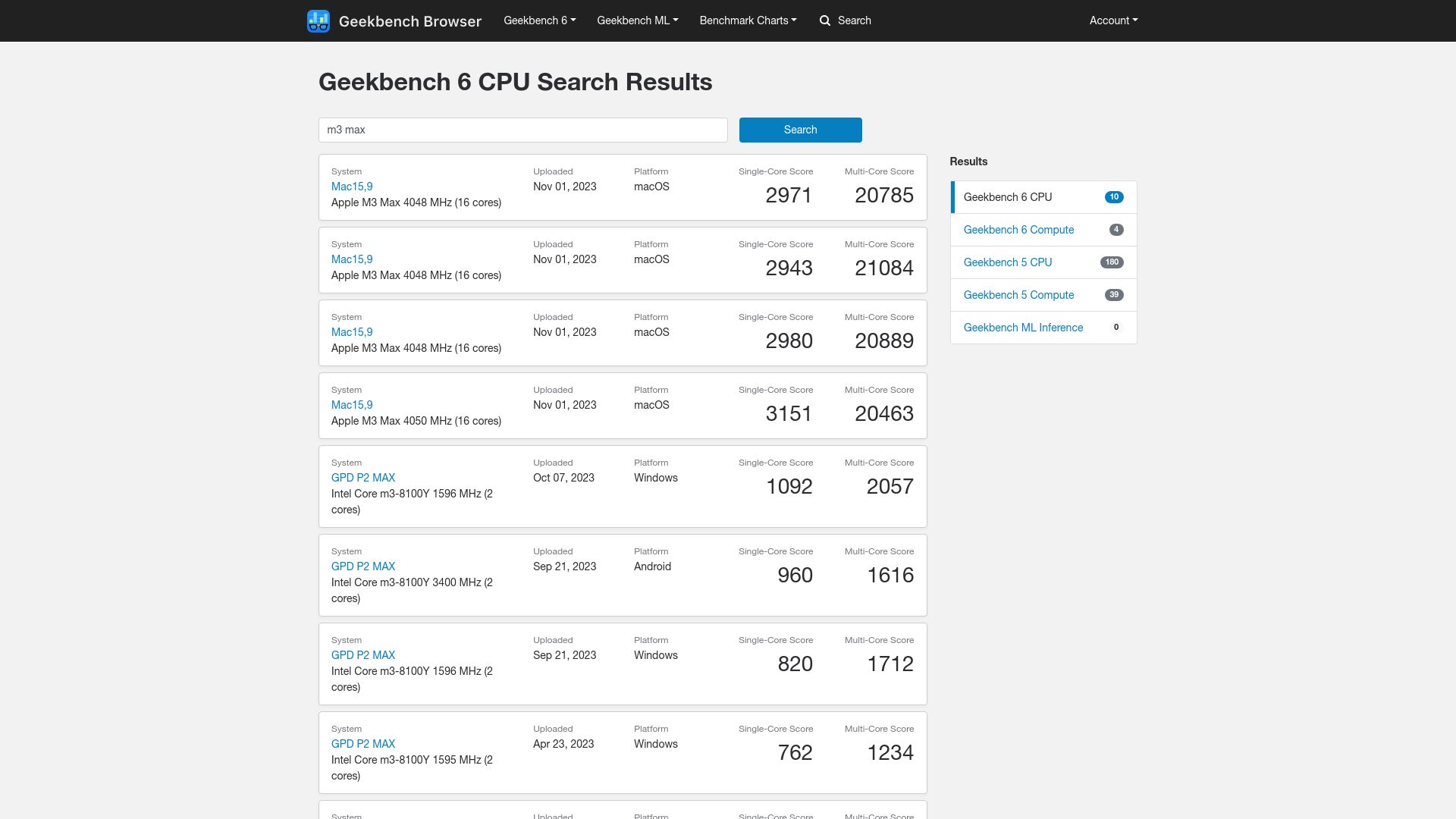The image size is (1456, 819).
Task: Click the Android platform label
Action: [x=653, y=566]
